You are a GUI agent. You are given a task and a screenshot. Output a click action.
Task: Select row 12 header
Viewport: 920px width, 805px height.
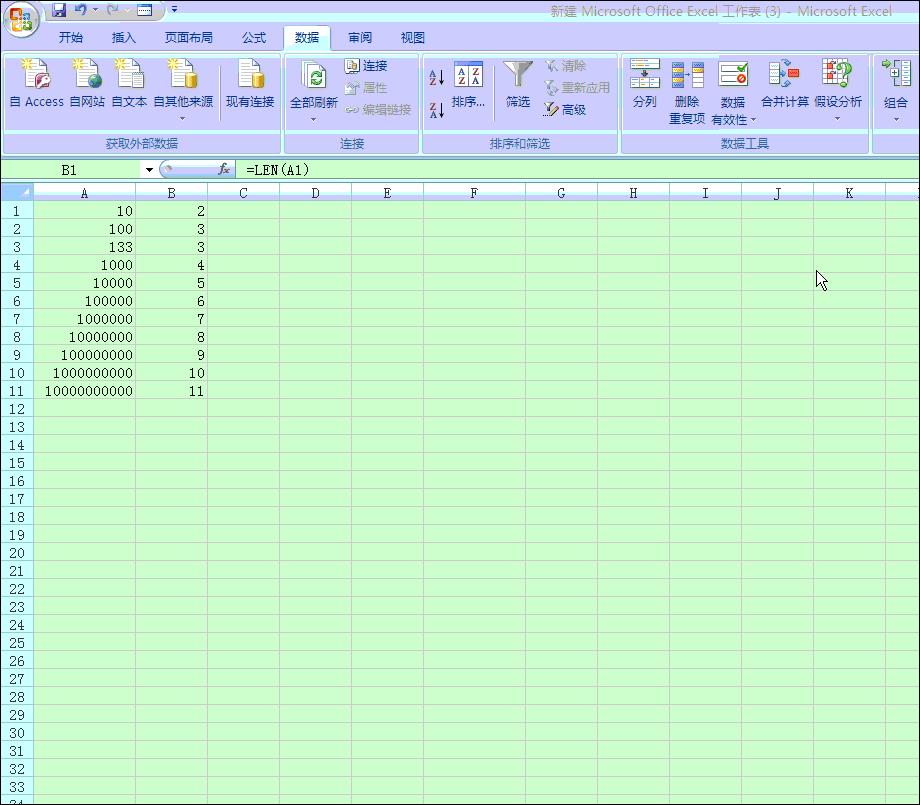click(17, 409)
